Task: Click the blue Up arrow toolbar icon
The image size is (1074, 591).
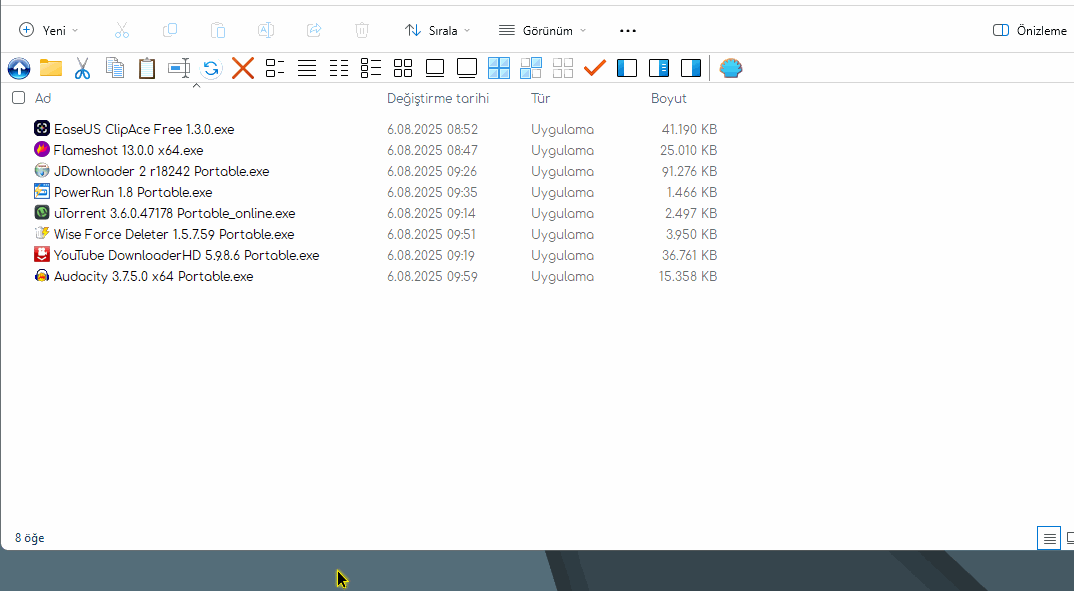Action: (19, 68)
